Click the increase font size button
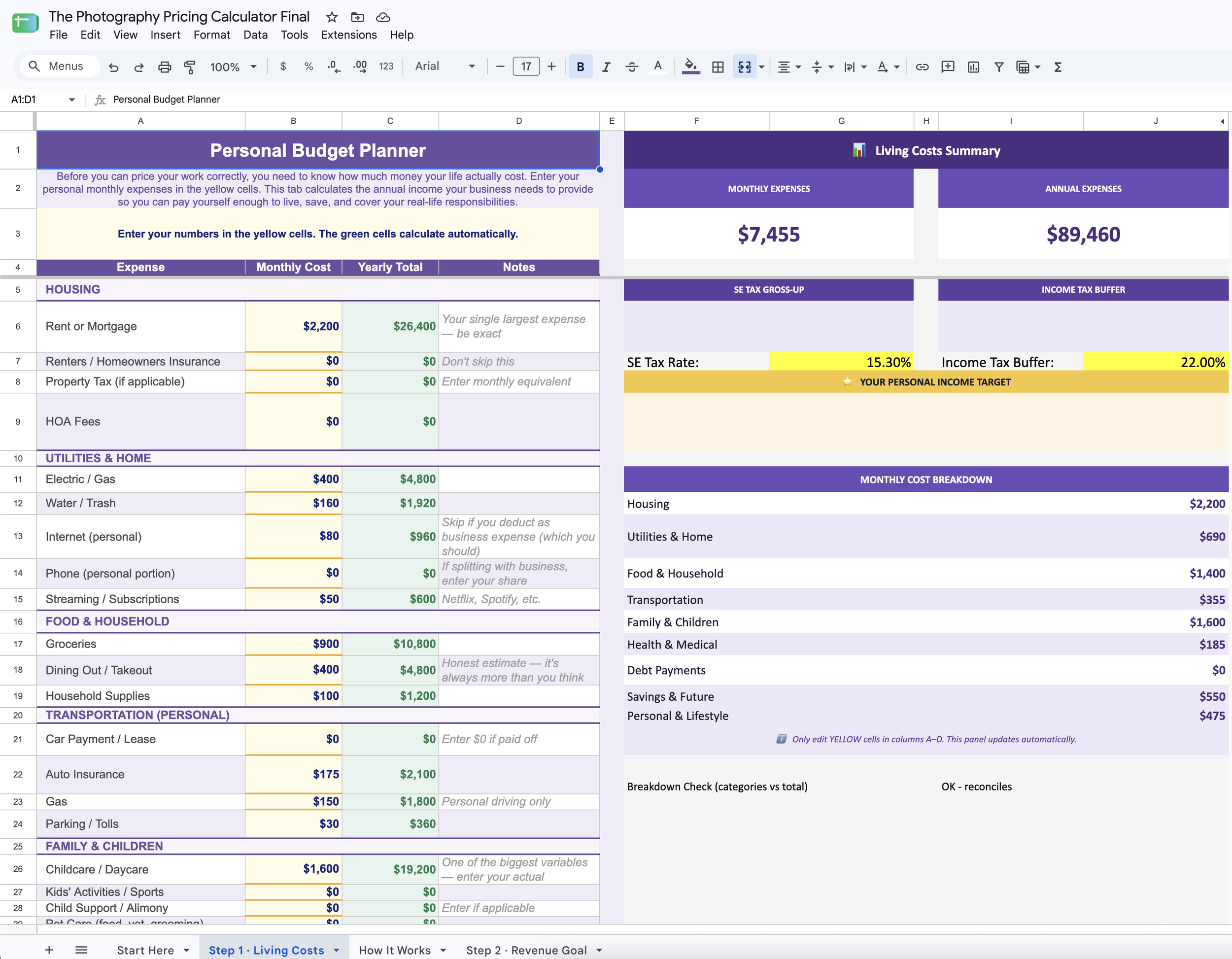Image resolution: width=1232 pixels, height=959 pixels. (552, 67)
